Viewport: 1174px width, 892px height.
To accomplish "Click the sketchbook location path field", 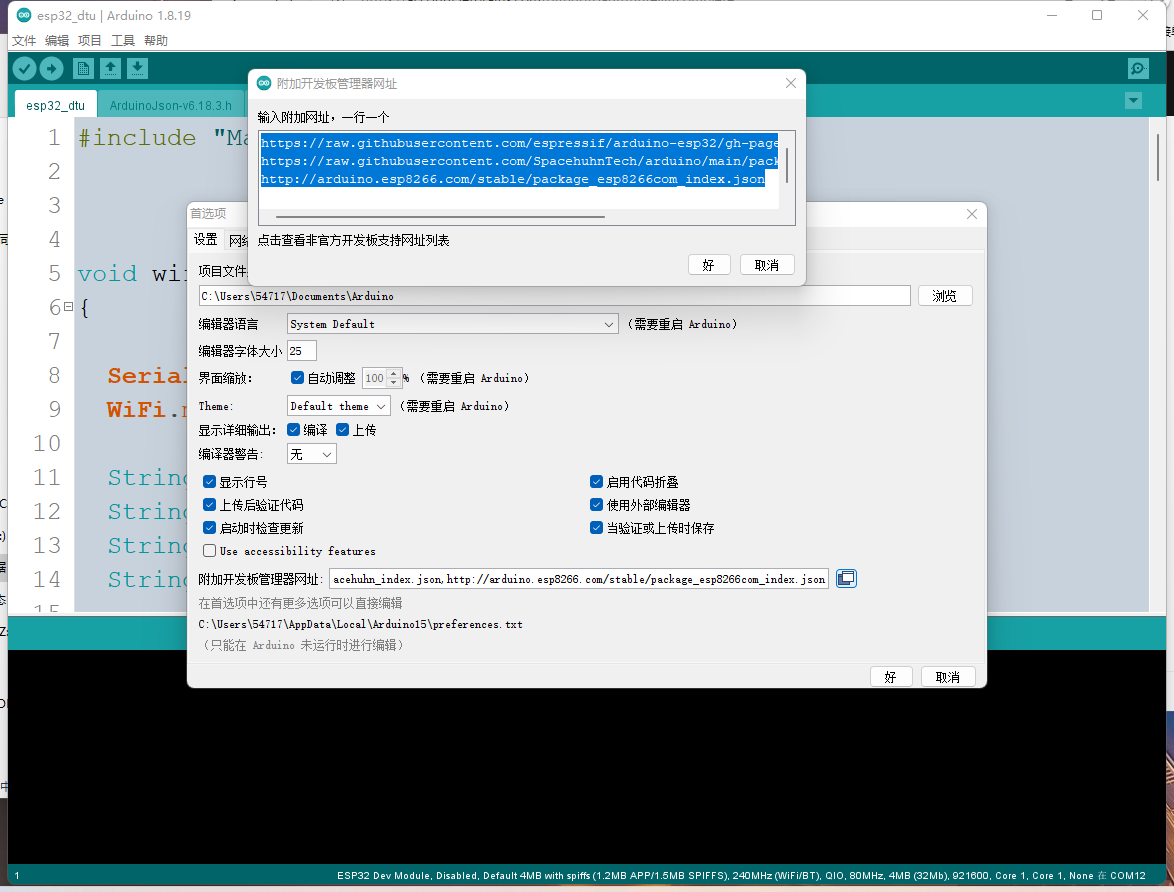I will [x=554, y=296].
